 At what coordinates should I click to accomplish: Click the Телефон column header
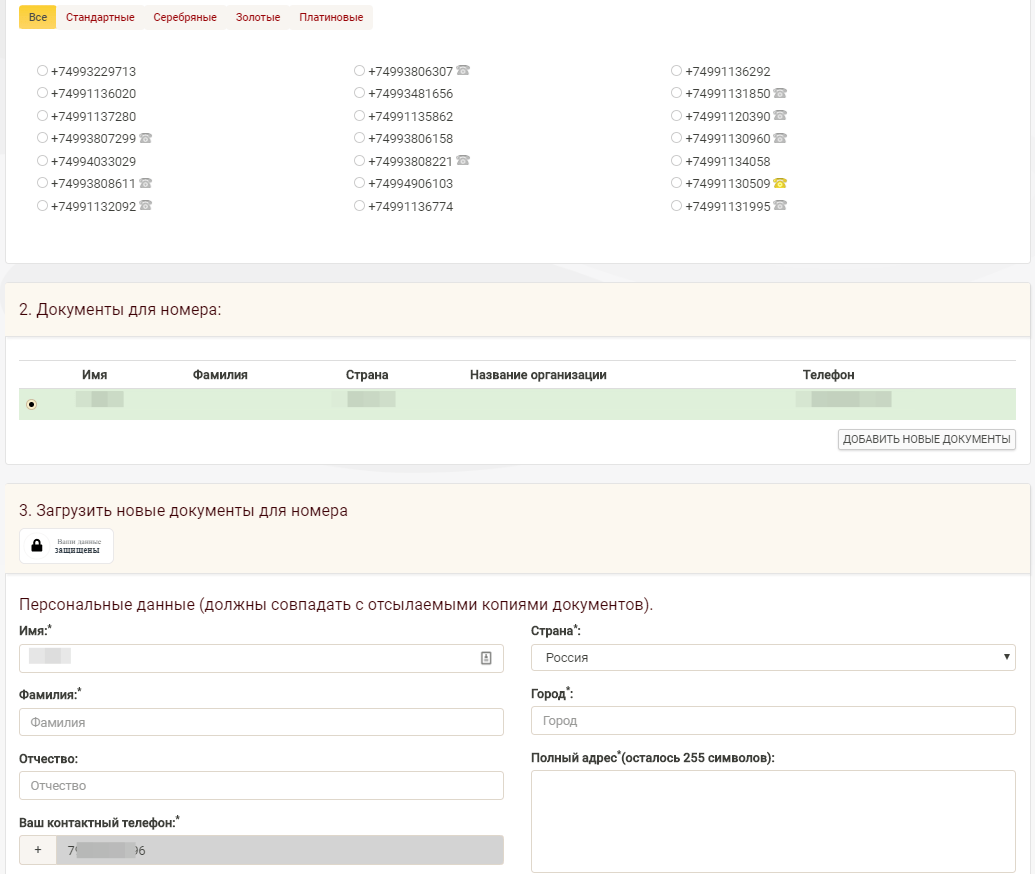[828, 375]
